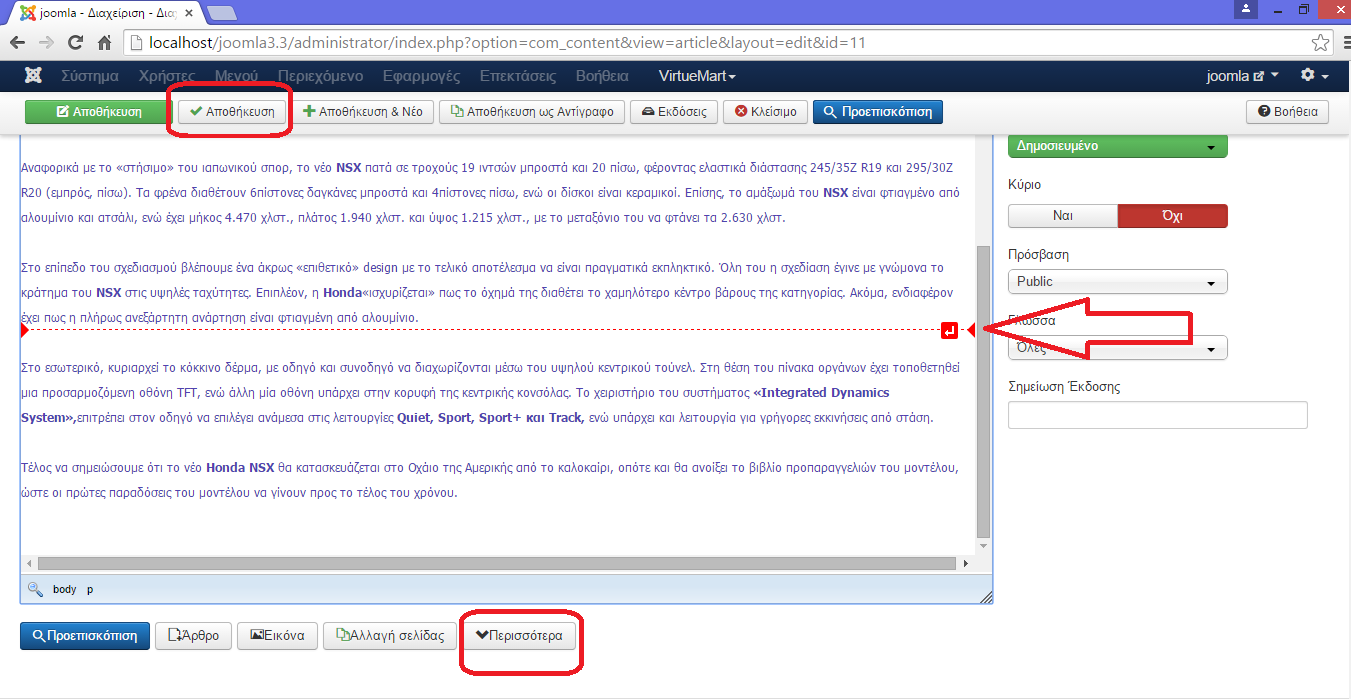Click the Integrated Dynamics System bold text
Viewport: 1351px width, 699px height.
pyautogui.click(x=455, y=405)
